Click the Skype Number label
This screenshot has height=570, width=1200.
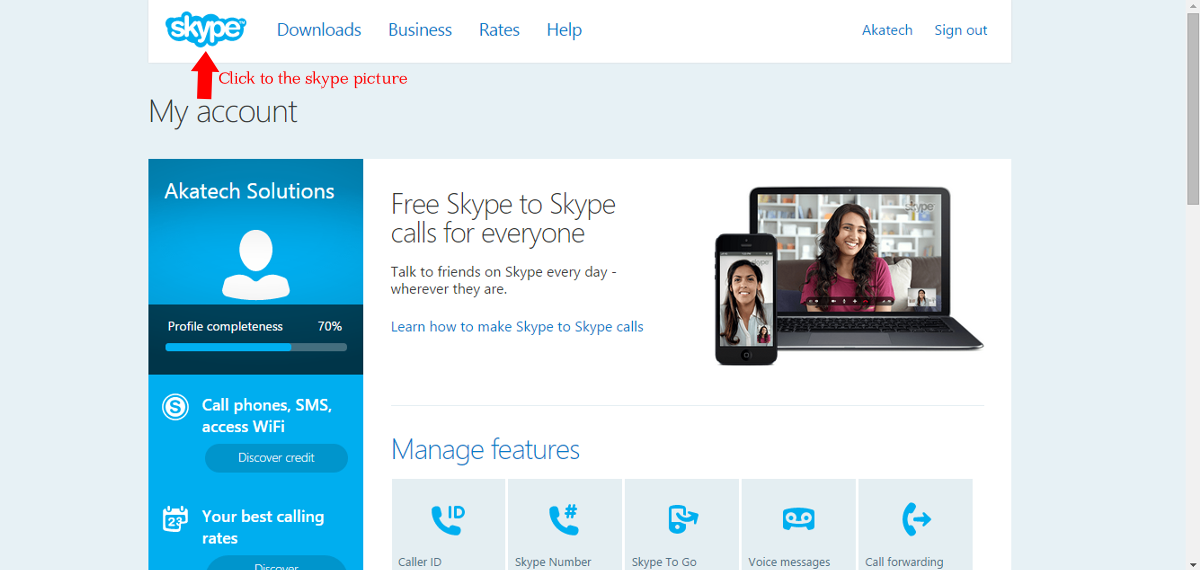553,562
